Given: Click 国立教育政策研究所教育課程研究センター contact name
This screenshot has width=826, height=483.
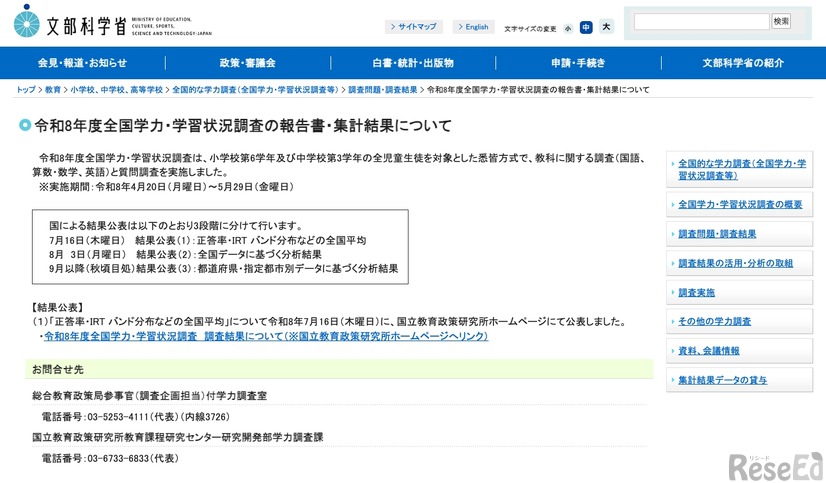Looking at the screenshot, I should click(x=178, y=437).
